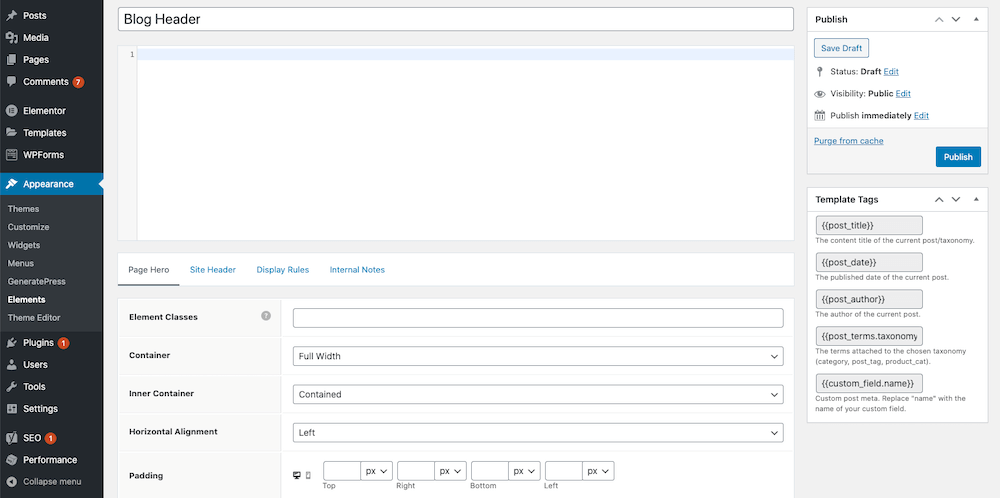Click the Settings sliders icon
The height and width of the screenshot is (498, 1000).
tap(11, 409)
